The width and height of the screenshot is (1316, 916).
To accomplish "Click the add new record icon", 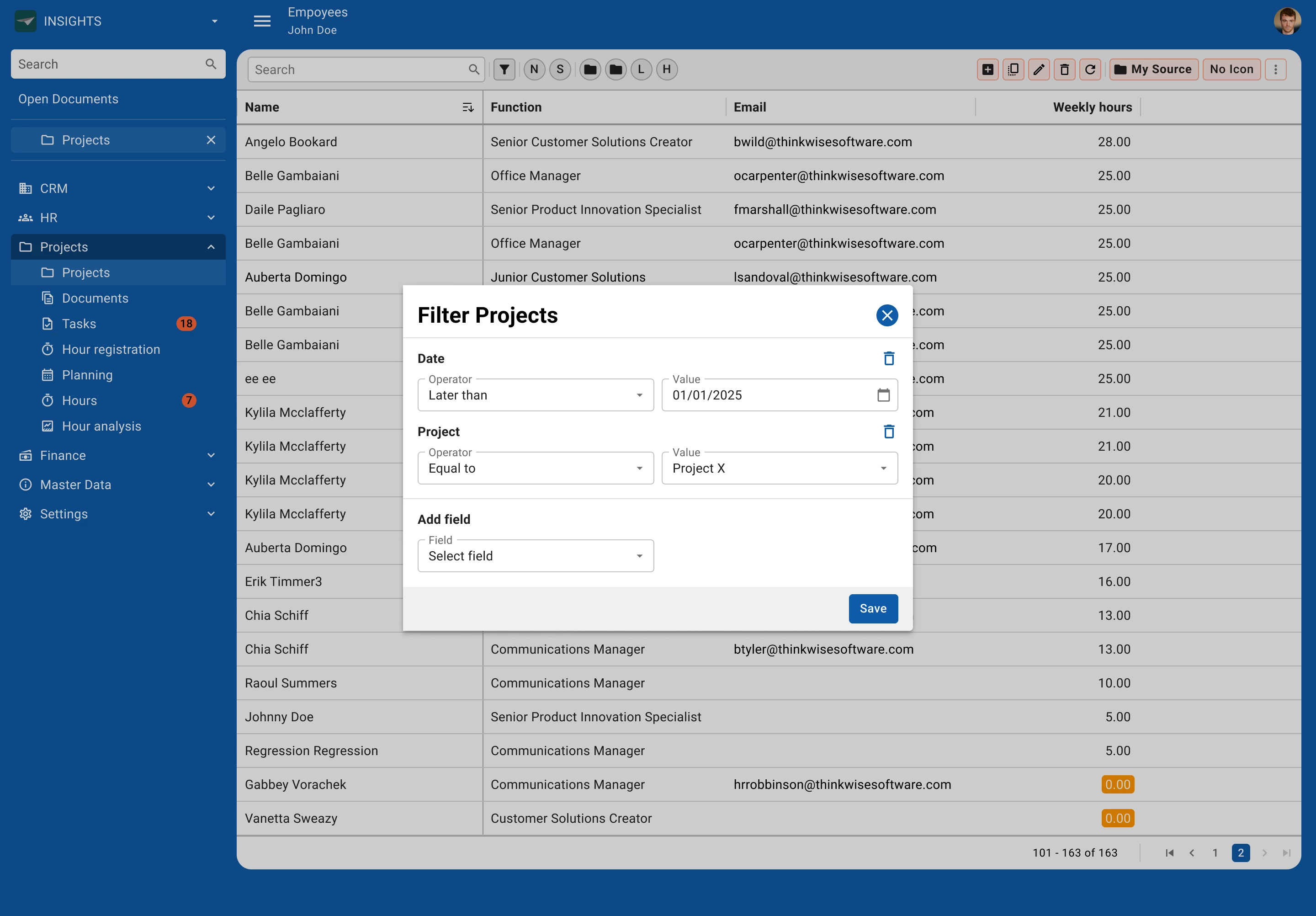I will pyautogui.click(x=987, y=69).
